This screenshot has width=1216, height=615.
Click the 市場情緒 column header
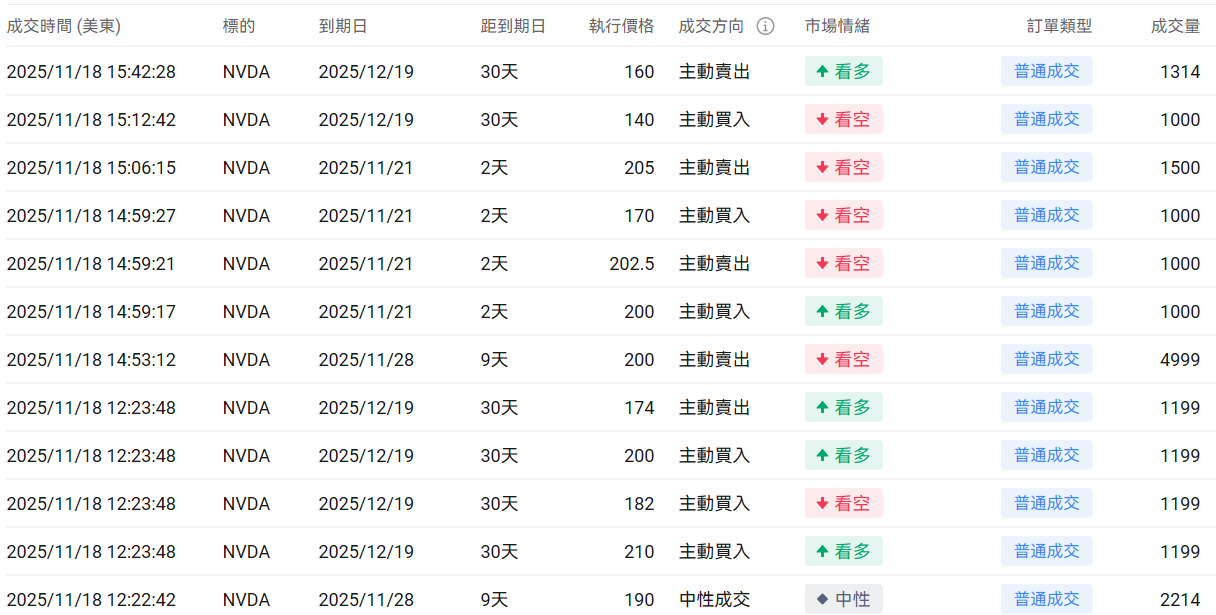pyautogui.click(x=837, y=26)
